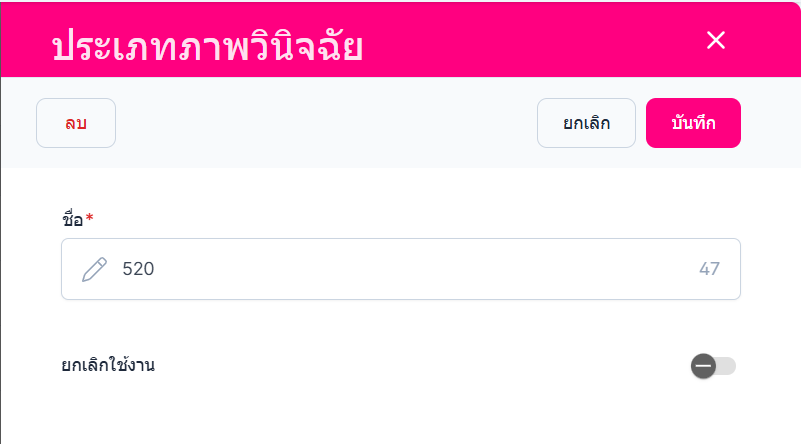Screen dimensions: 801x444
Task: Click the empty row space between ยกเลิกใช้งาน and its switch
Action: click(420, 366)
